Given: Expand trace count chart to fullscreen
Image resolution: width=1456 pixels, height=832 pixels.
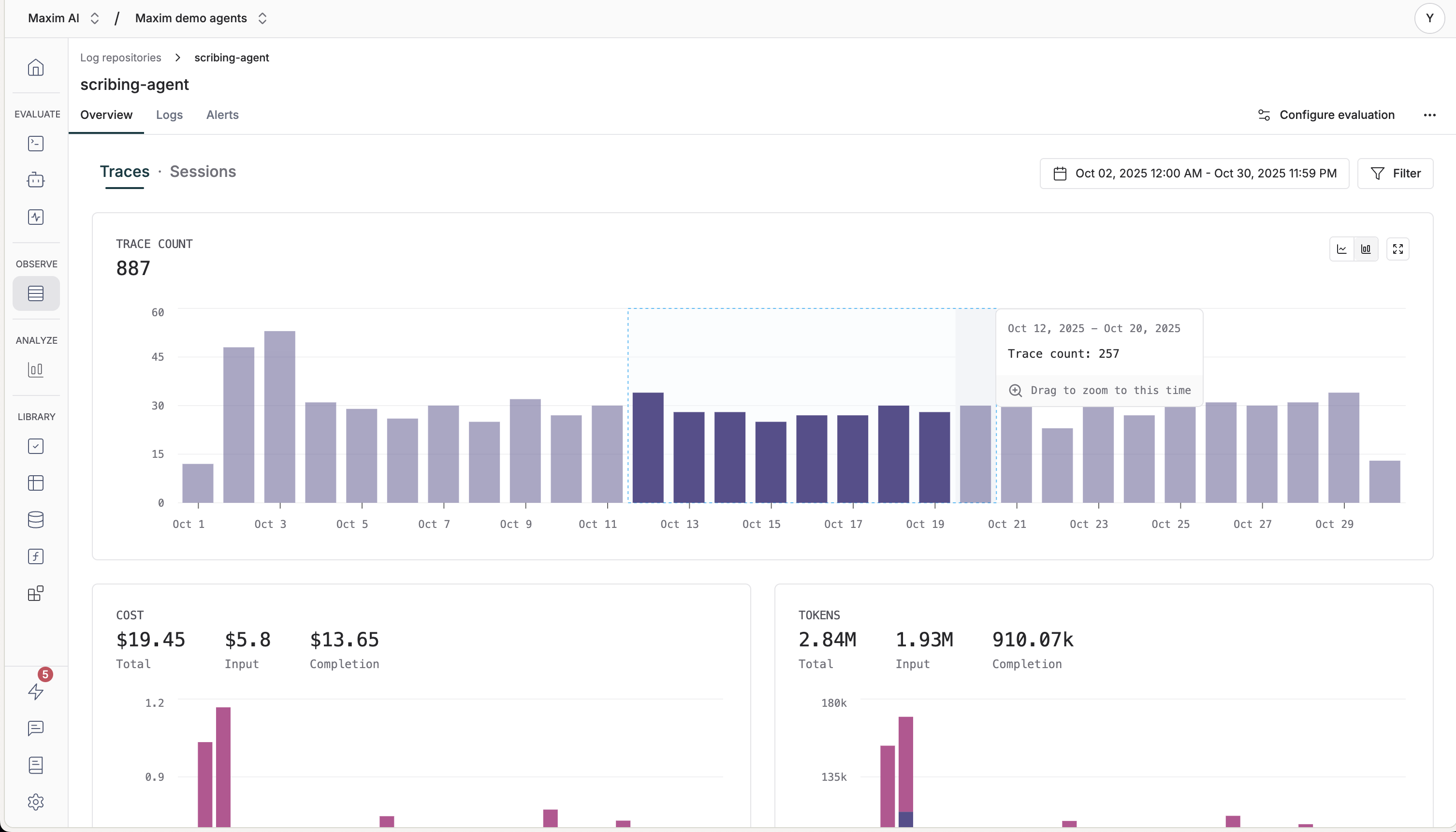Looking at the screenshot, I should [1398, 248].
